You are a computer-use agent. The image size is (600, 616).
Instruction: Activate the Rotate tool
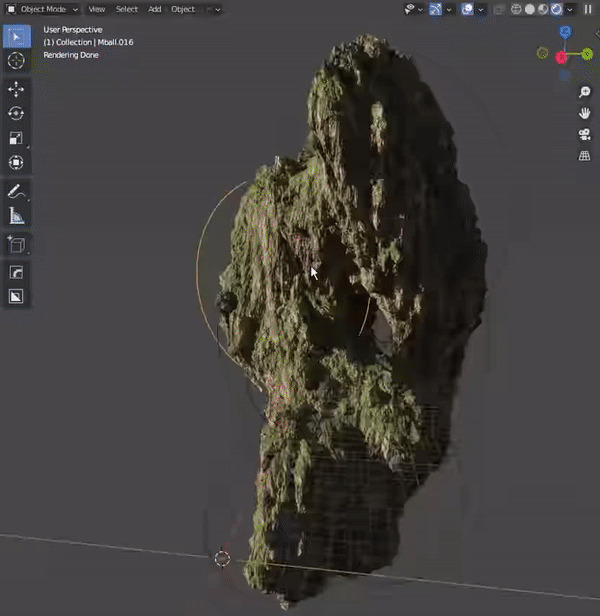(x=17, y=114)
